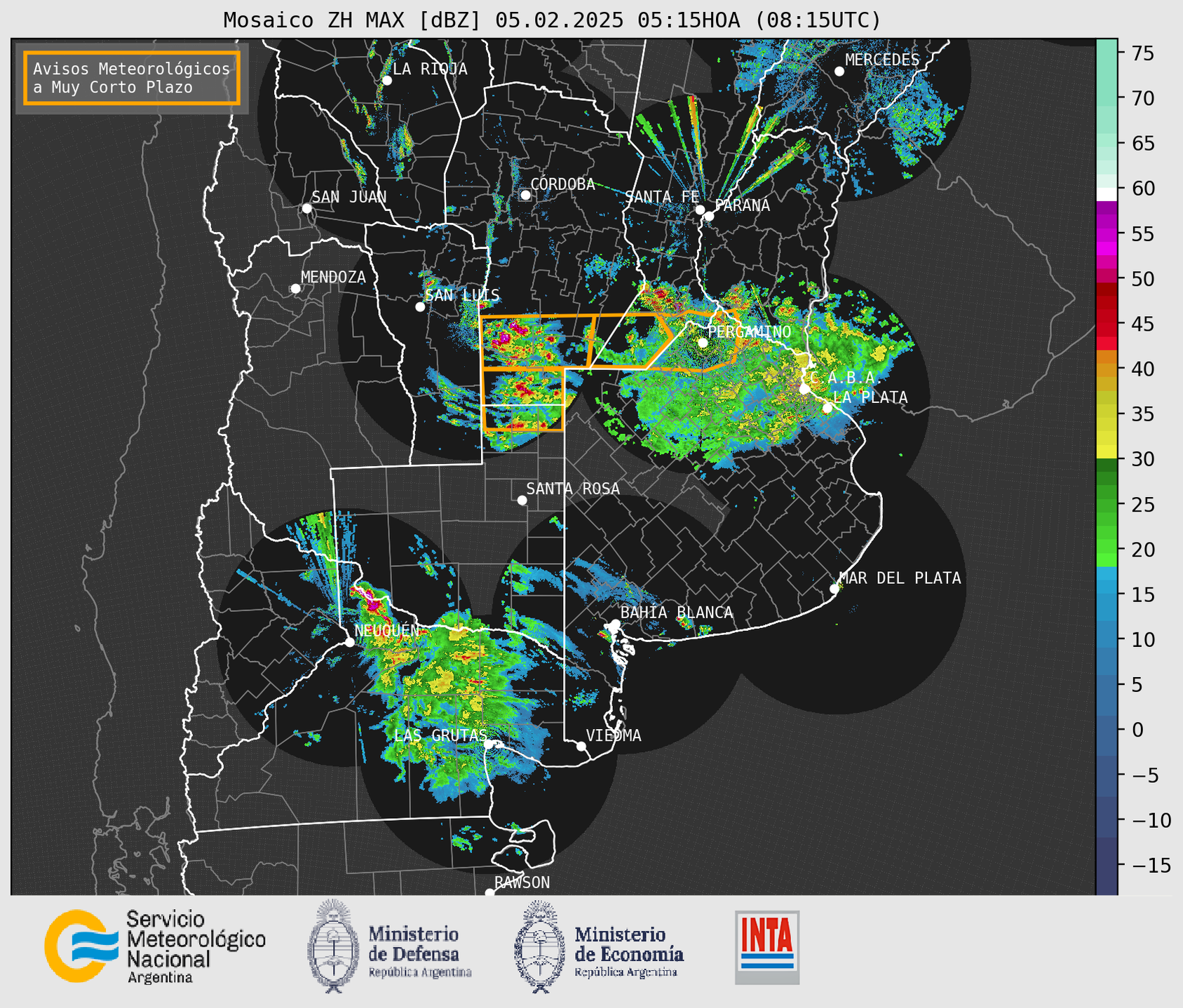Click the CÓRDOBA city label
This screenshot has height=1008, width=1183.
click(x=562, y=184)
